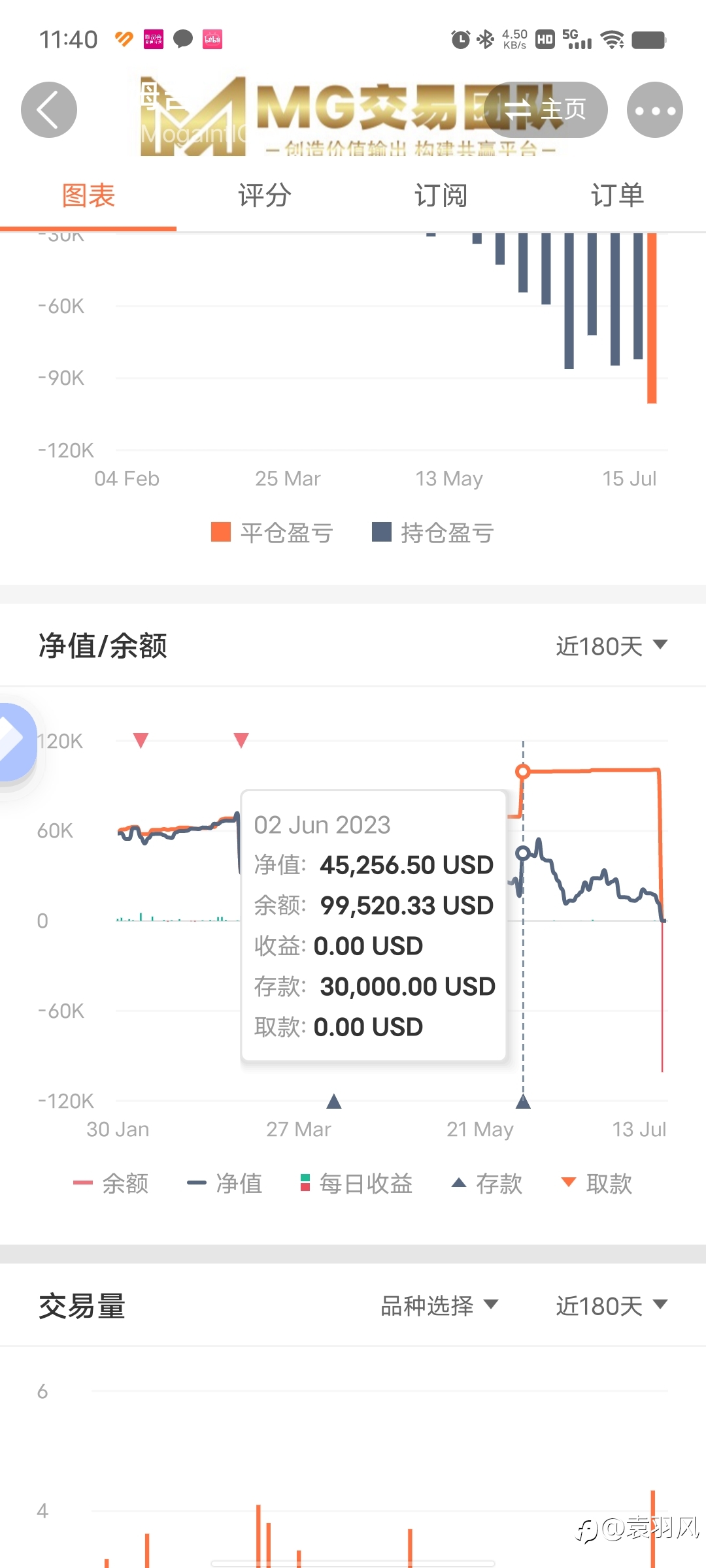The height and width of the screenshot is (1568, 706).
Task: Switch to the 评分 tab
Action: (265, 195)
